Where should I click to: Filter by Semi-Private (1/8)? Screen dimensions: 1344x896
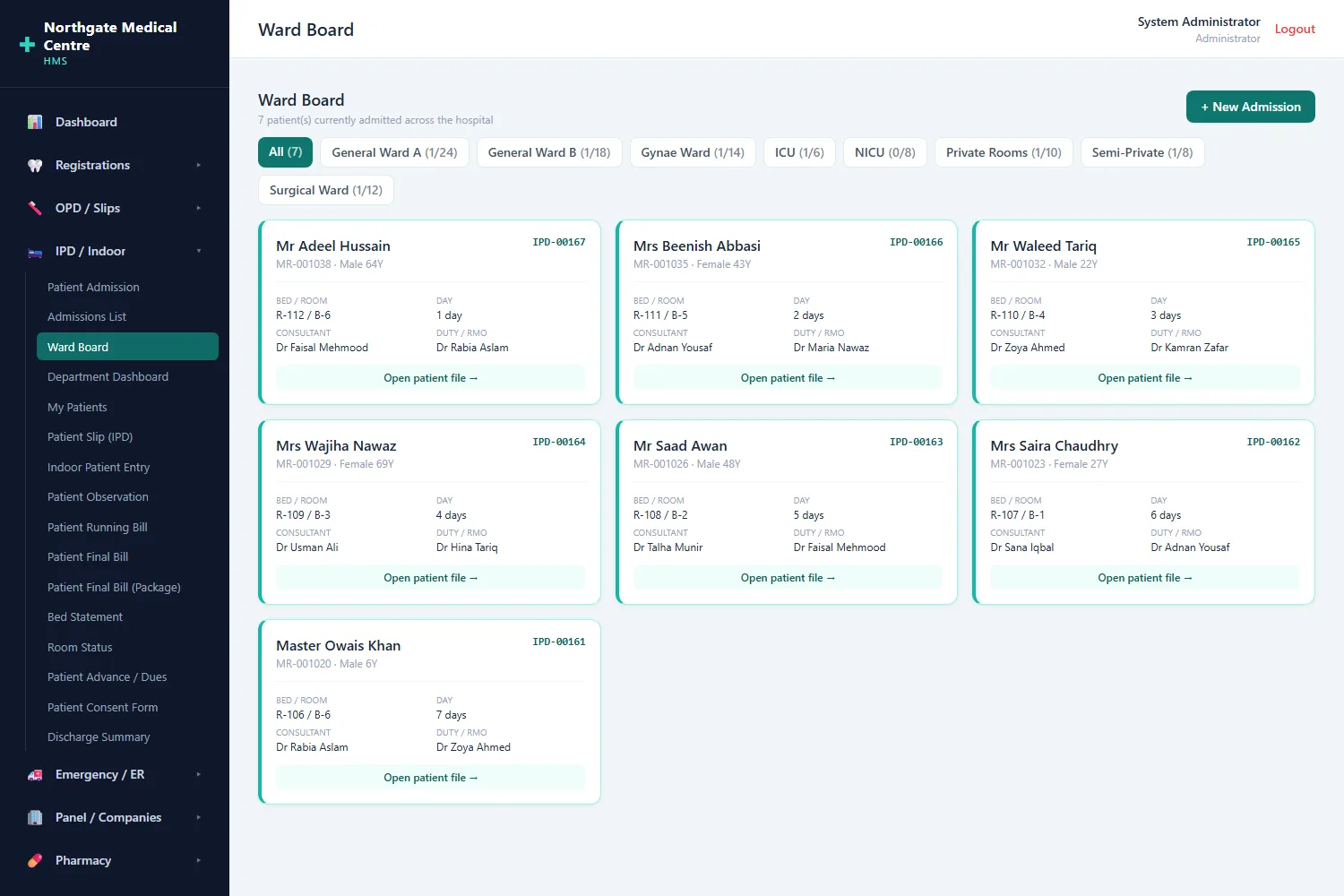click(x=1142, y=152)
